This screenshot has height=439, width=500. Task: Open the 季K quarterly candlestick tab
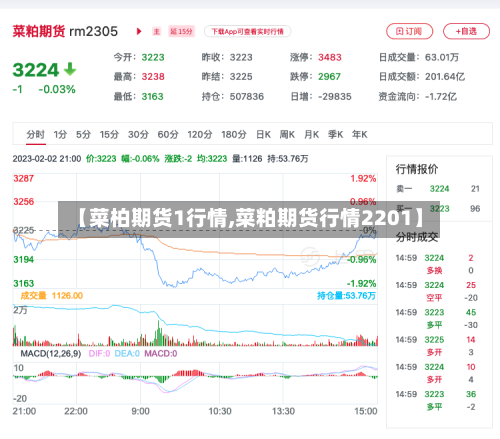tap(335, 135)
